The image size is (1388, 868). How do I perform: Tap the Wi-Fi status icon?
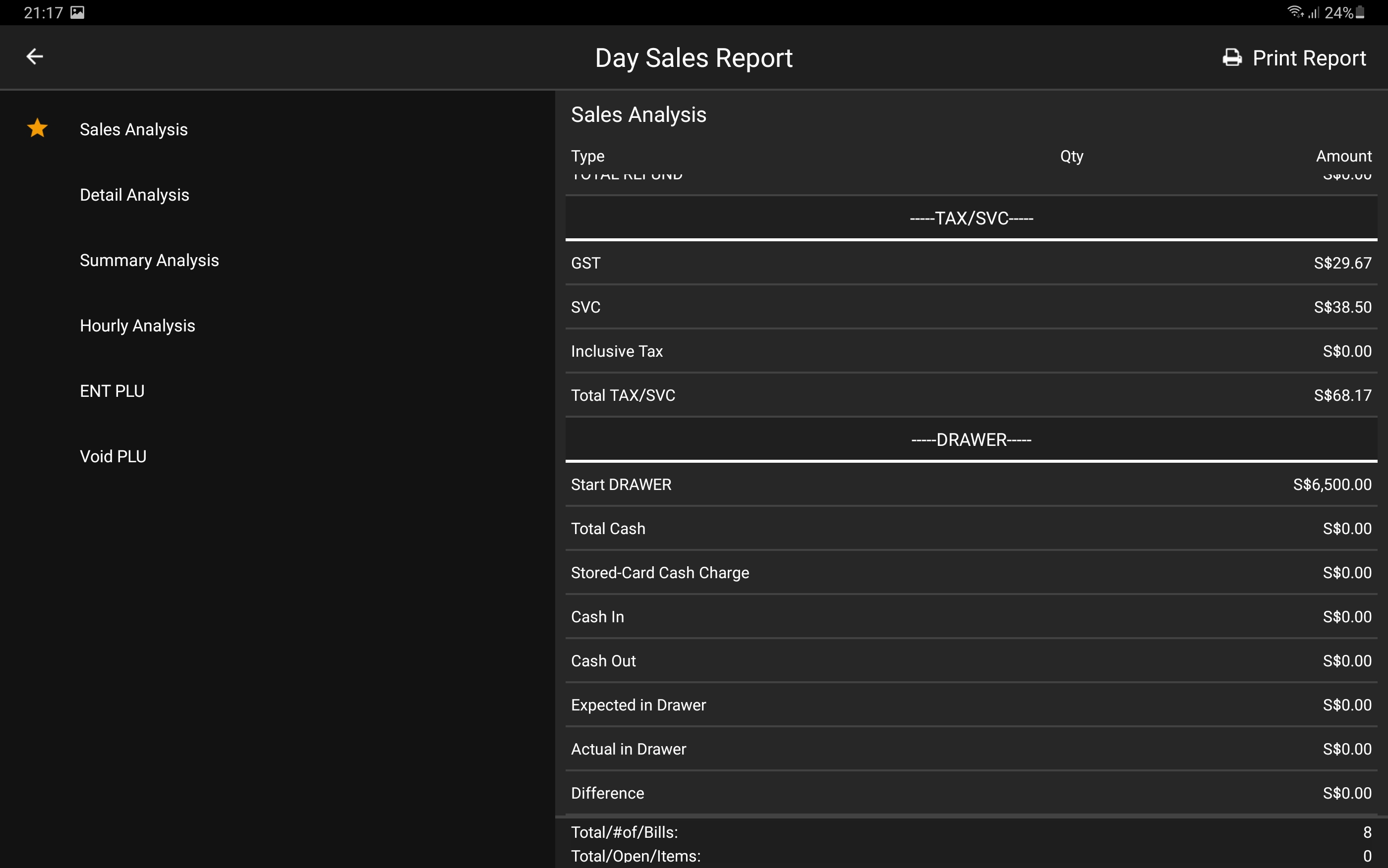[x=1294, y=11]
